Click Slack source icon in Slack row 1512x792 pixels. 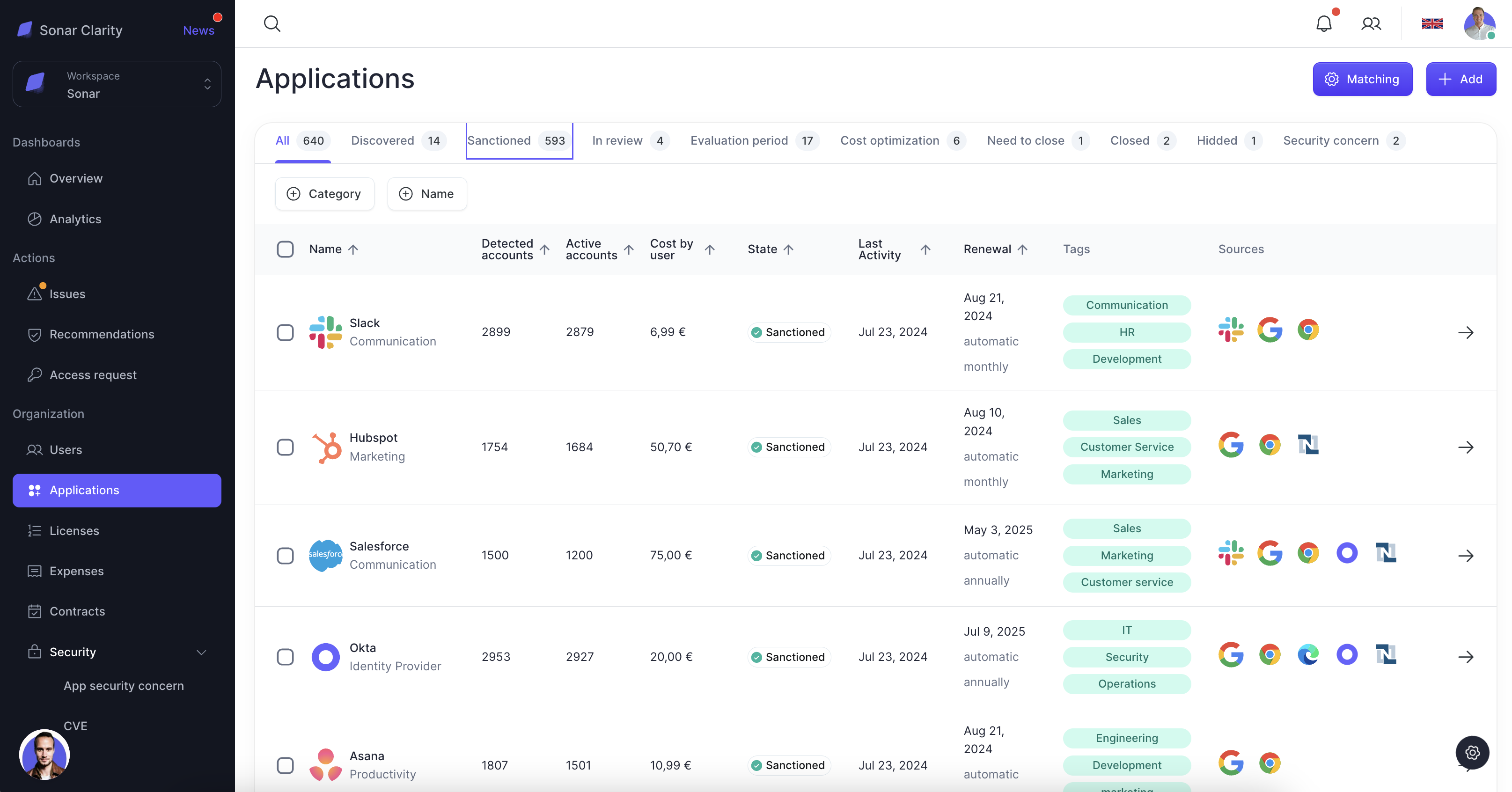(x=1231, y=330)
